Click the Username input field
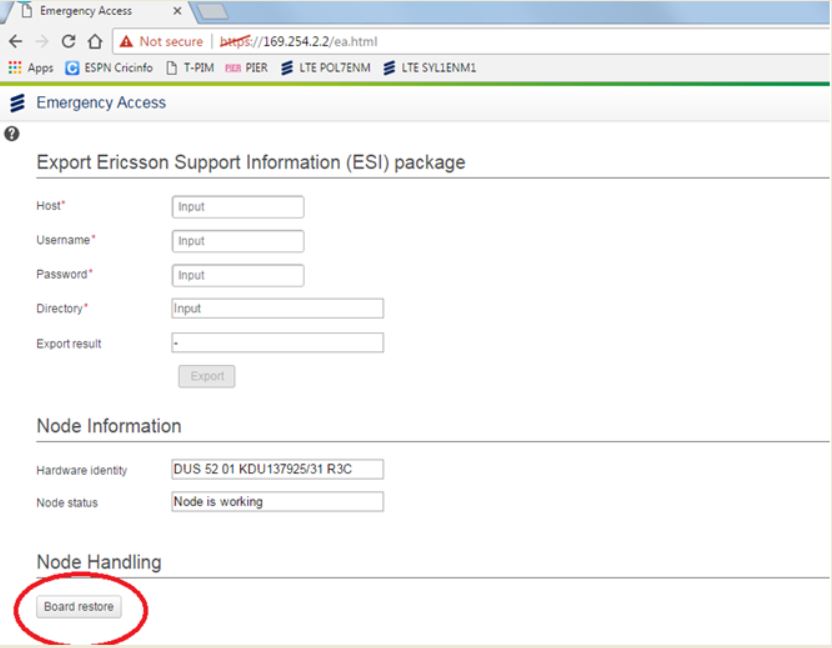 click(x=238, y=241)
